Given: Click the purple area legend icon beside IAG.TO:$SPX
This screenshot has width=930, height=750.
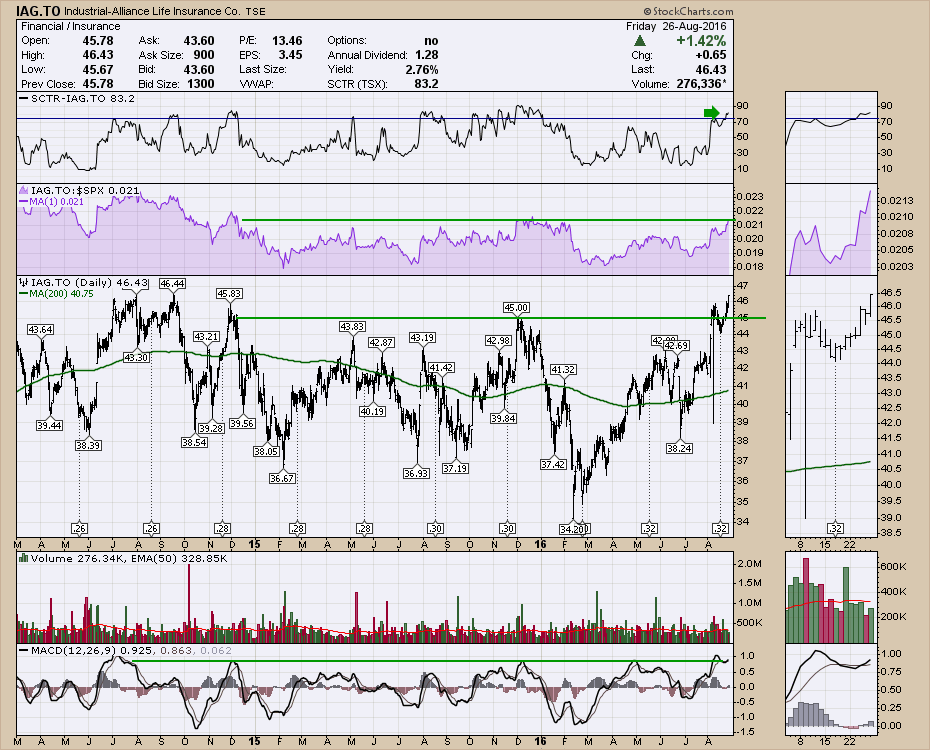Looking at the screenshot, I should pyautogui.click(x=24, y=190).
